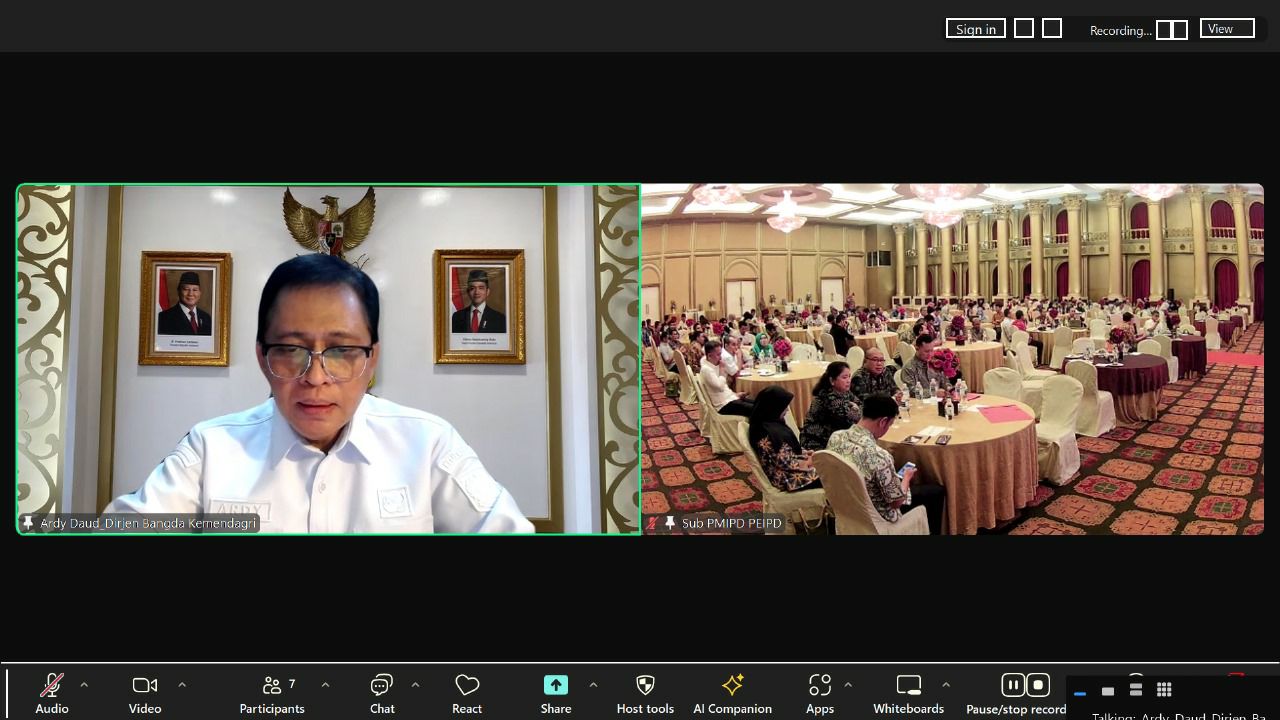Toggle the camera using the Video button
The height and width of the screenshot is (720, 1280).
tap(145, 692)
